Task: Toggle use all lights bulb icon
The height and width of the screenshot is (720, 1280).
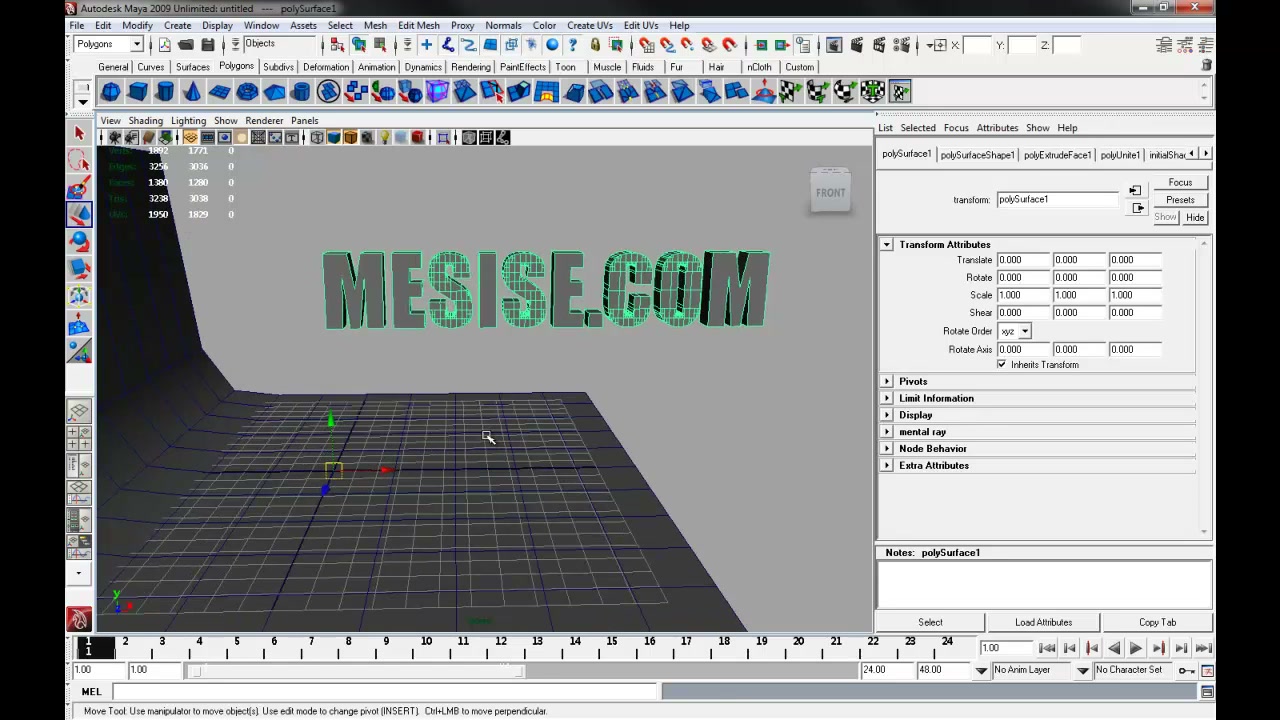Action: coord(384,138)
